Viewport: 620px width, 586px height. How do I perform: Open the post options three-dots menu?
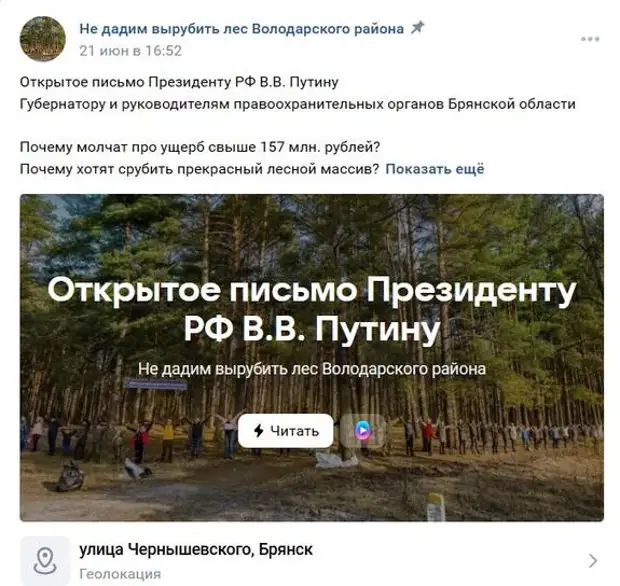coord(590,39)
